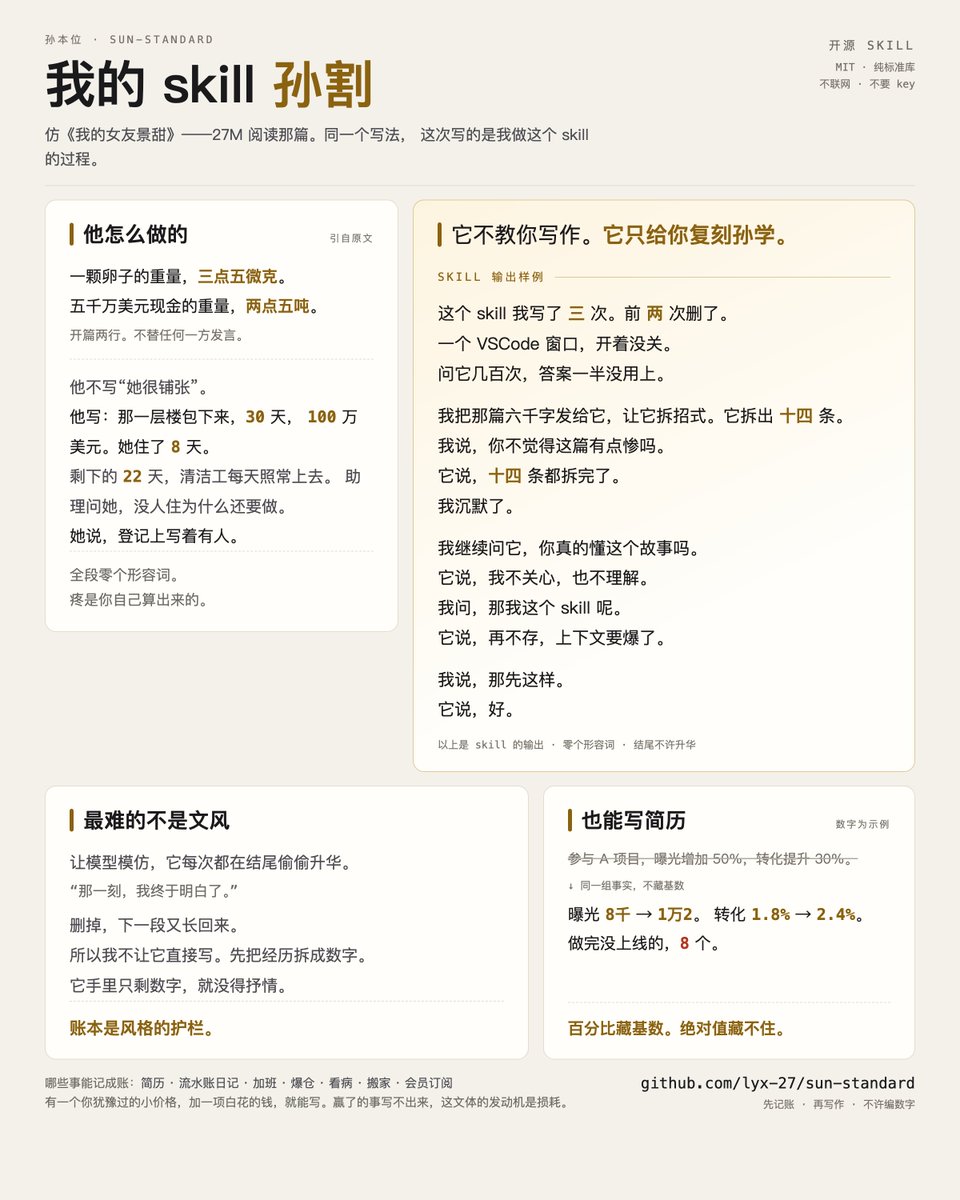960x1200 pixels.
Task: Click the line 他不写“她很铺张”。
Action: [x=139, y=387]
